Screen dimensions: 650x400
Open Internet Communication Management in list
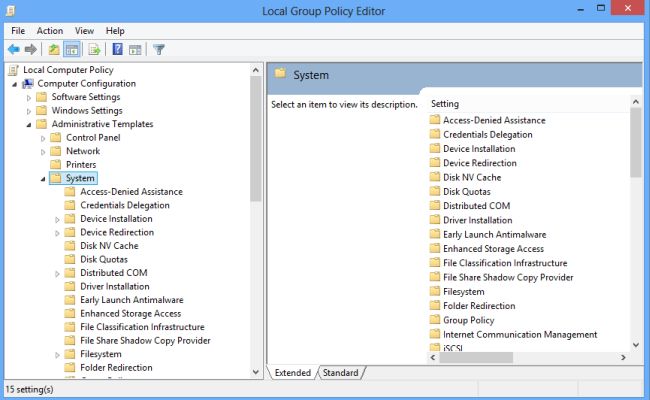click(x=520, y=334)
